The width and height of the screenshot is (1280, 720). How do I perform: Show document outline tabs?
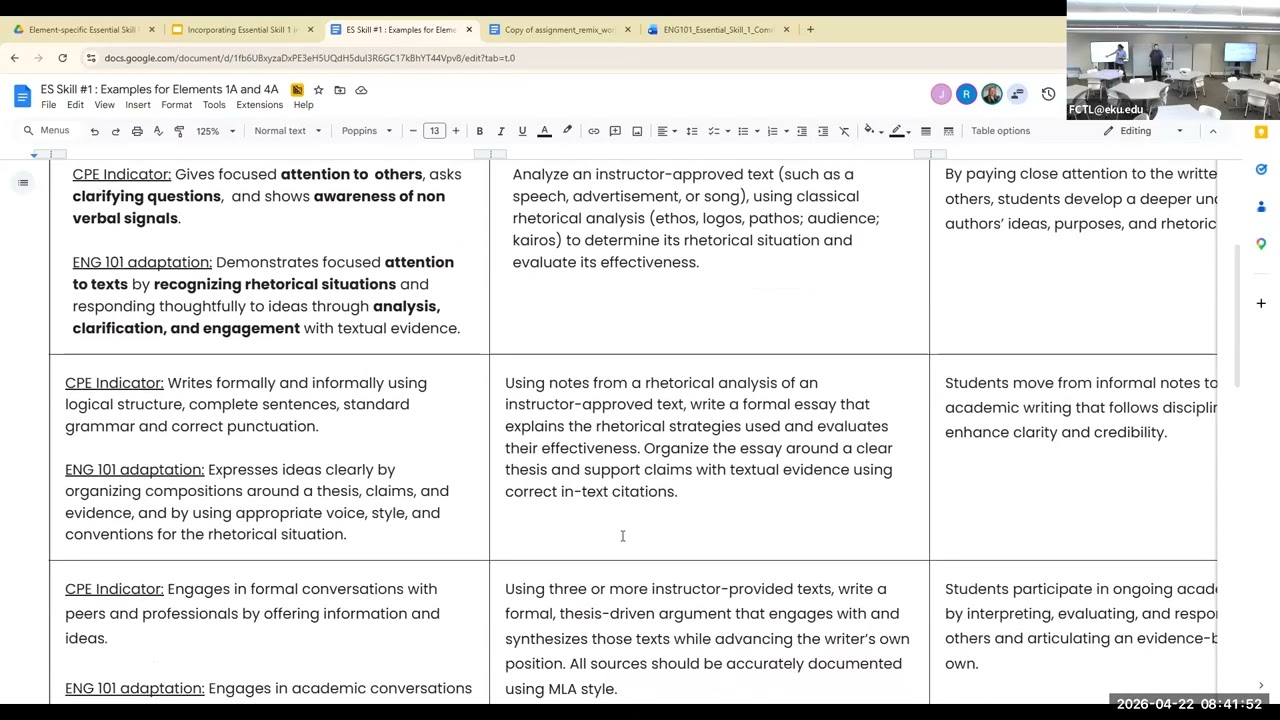22,182
